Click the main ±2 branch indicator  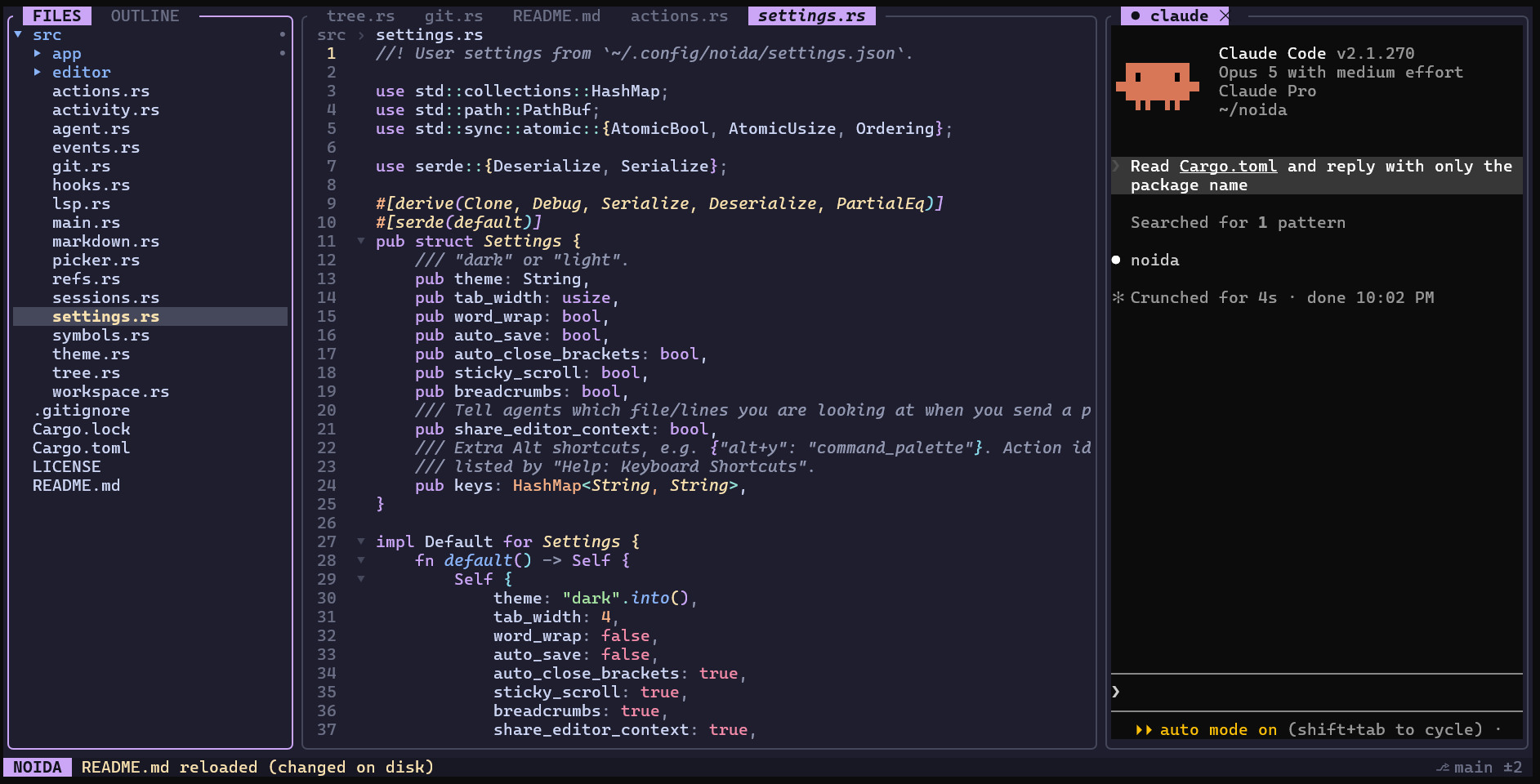click(x=1488, y=767)
